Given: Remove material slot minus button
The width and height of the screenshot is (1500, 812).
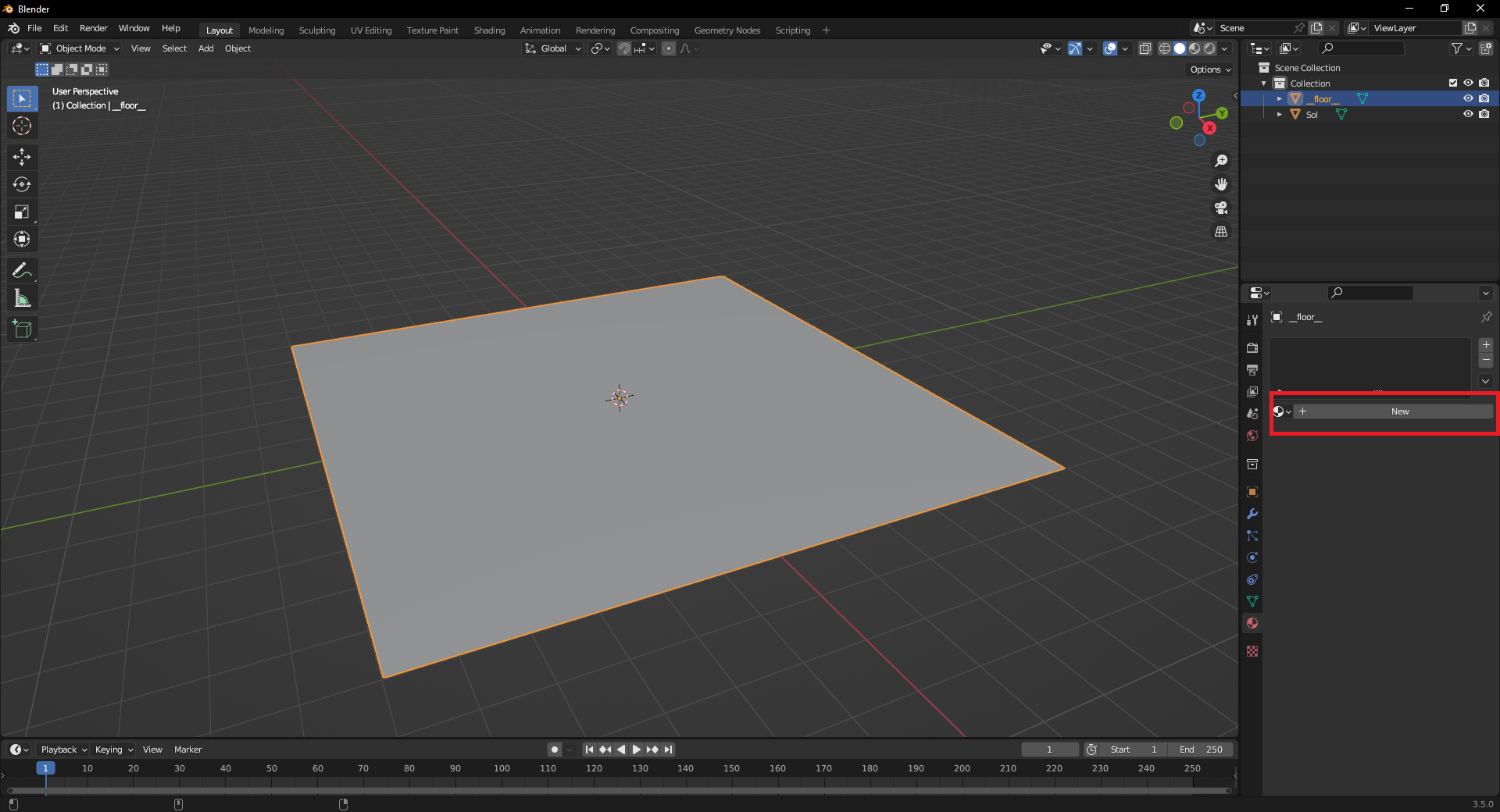Looking at the screenshot, I should [x=1486, y=361].
